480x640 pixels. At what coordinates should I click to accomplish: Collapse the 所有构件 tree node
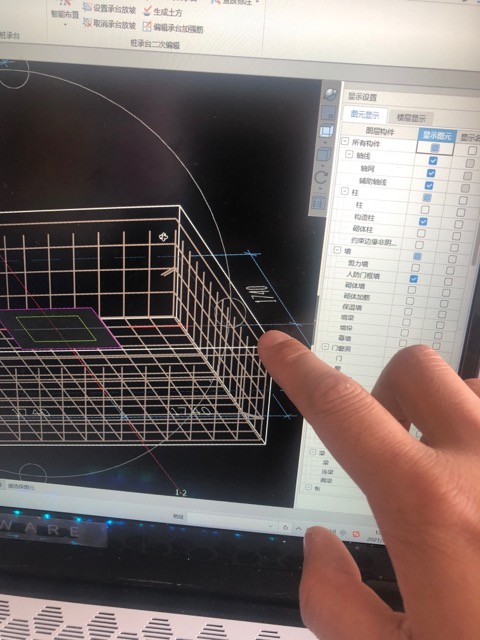pos(345,141)
